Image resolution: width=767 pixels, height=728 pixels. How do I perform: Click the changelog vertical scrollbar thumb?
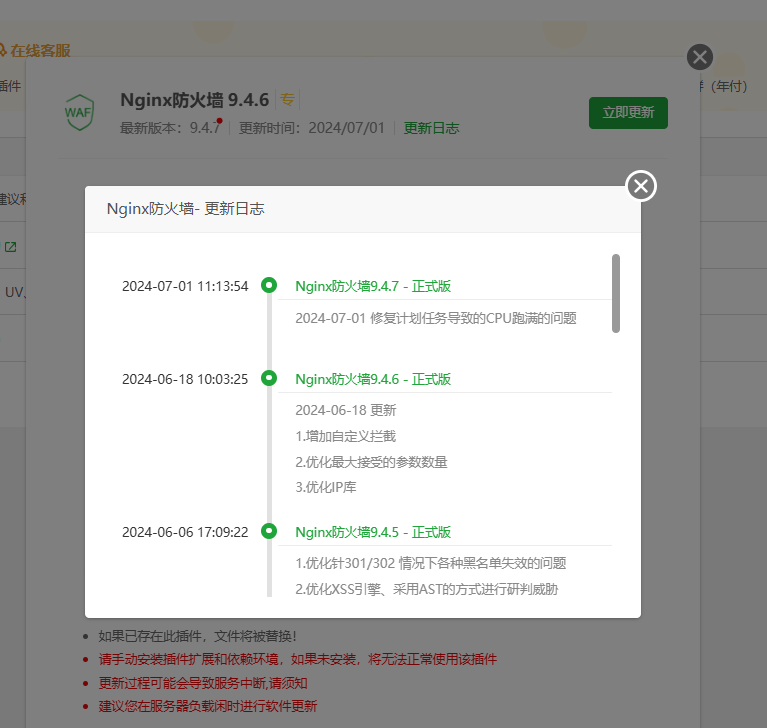tap(616, 294)
